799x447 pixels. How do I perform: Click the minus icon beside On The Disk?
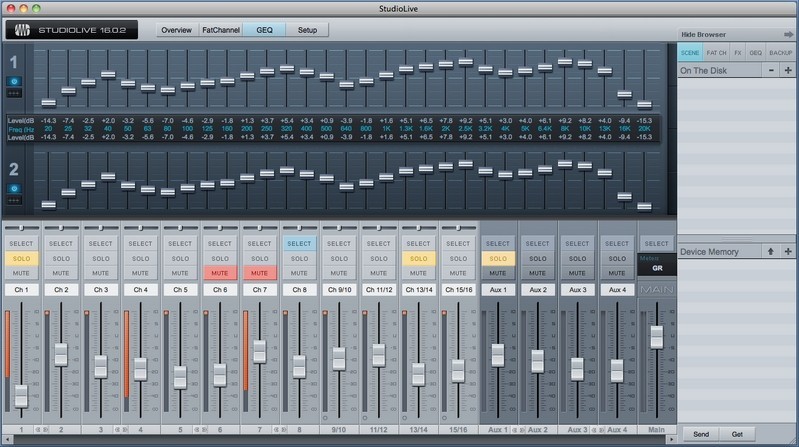[x=771, y=70]
